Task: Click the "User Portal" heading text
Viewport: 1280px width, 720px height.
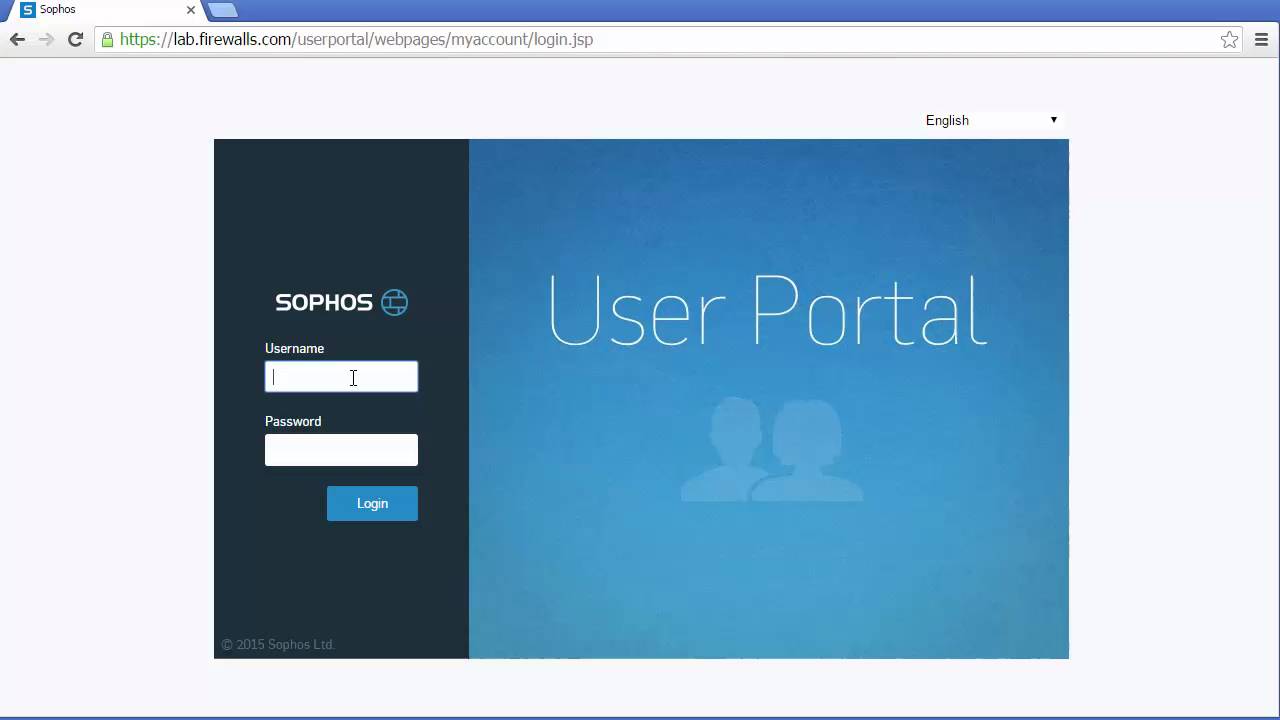Action: (x=768, y=310)
